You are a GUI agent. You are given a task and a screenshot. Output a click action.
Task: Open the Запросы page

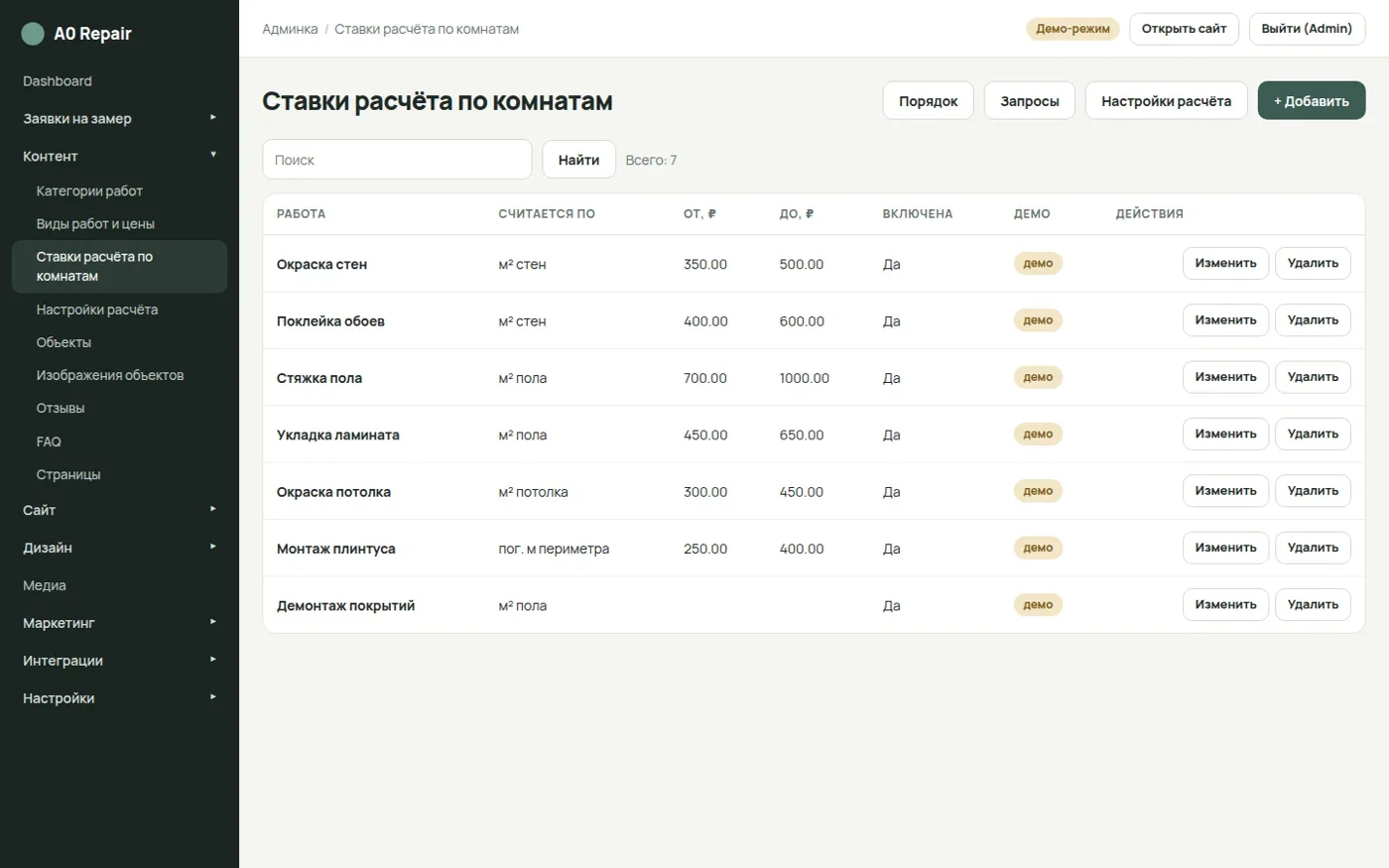tap(1030, 101)
